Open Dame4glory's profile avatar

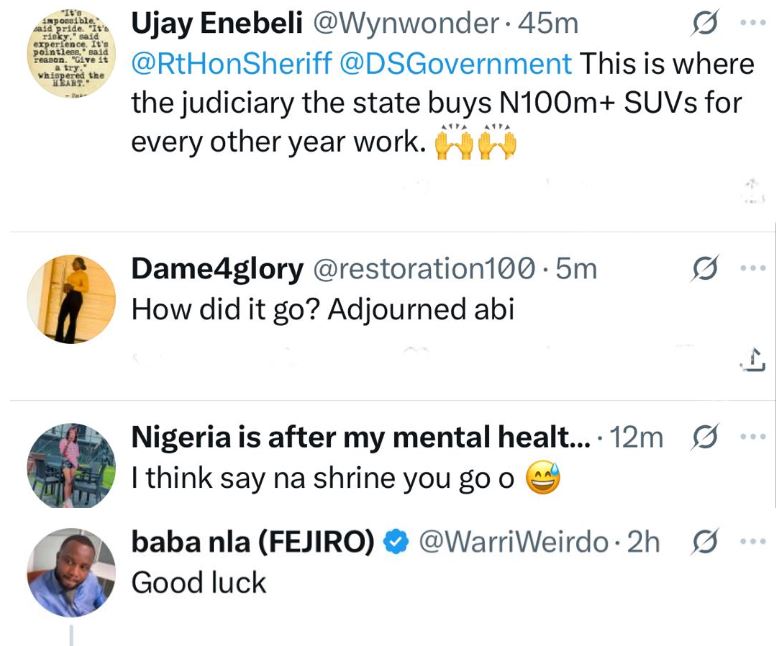68,298
